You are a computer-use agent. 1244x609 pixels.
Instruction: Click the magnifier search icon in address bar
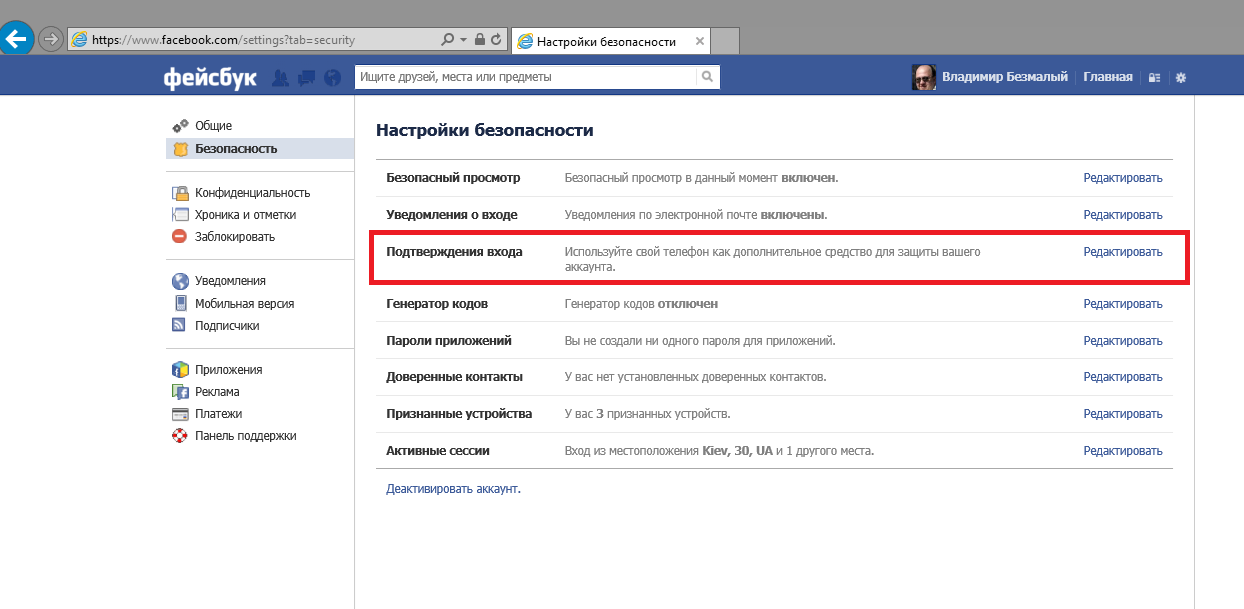448,40
